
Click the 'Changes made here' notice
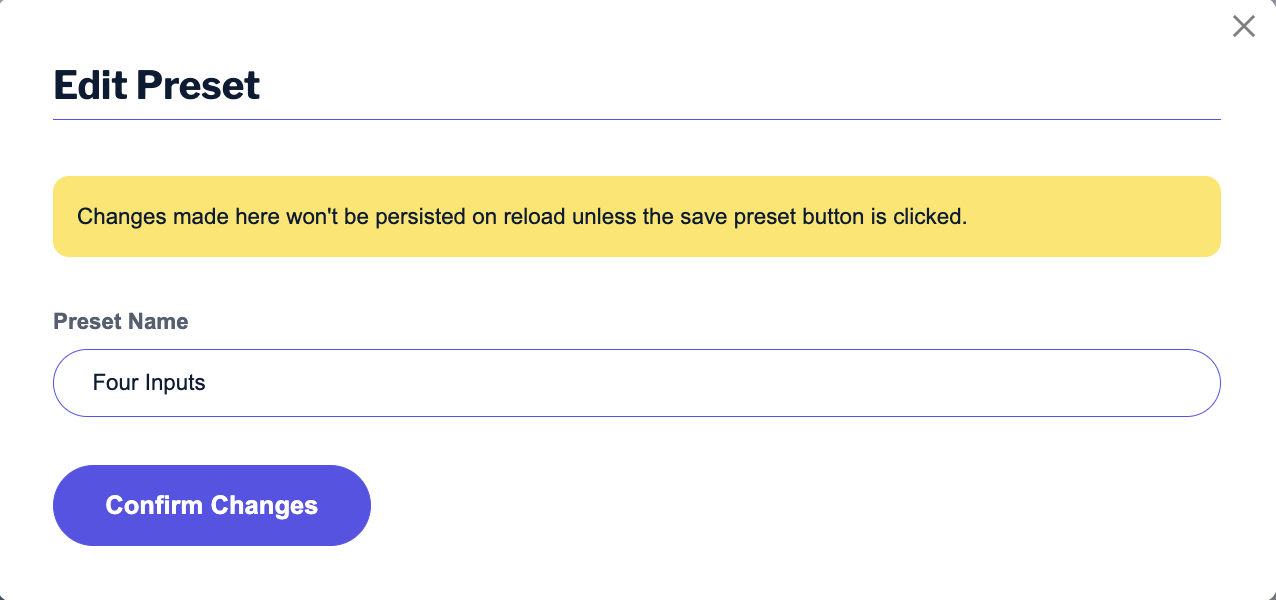click(521, 217)
